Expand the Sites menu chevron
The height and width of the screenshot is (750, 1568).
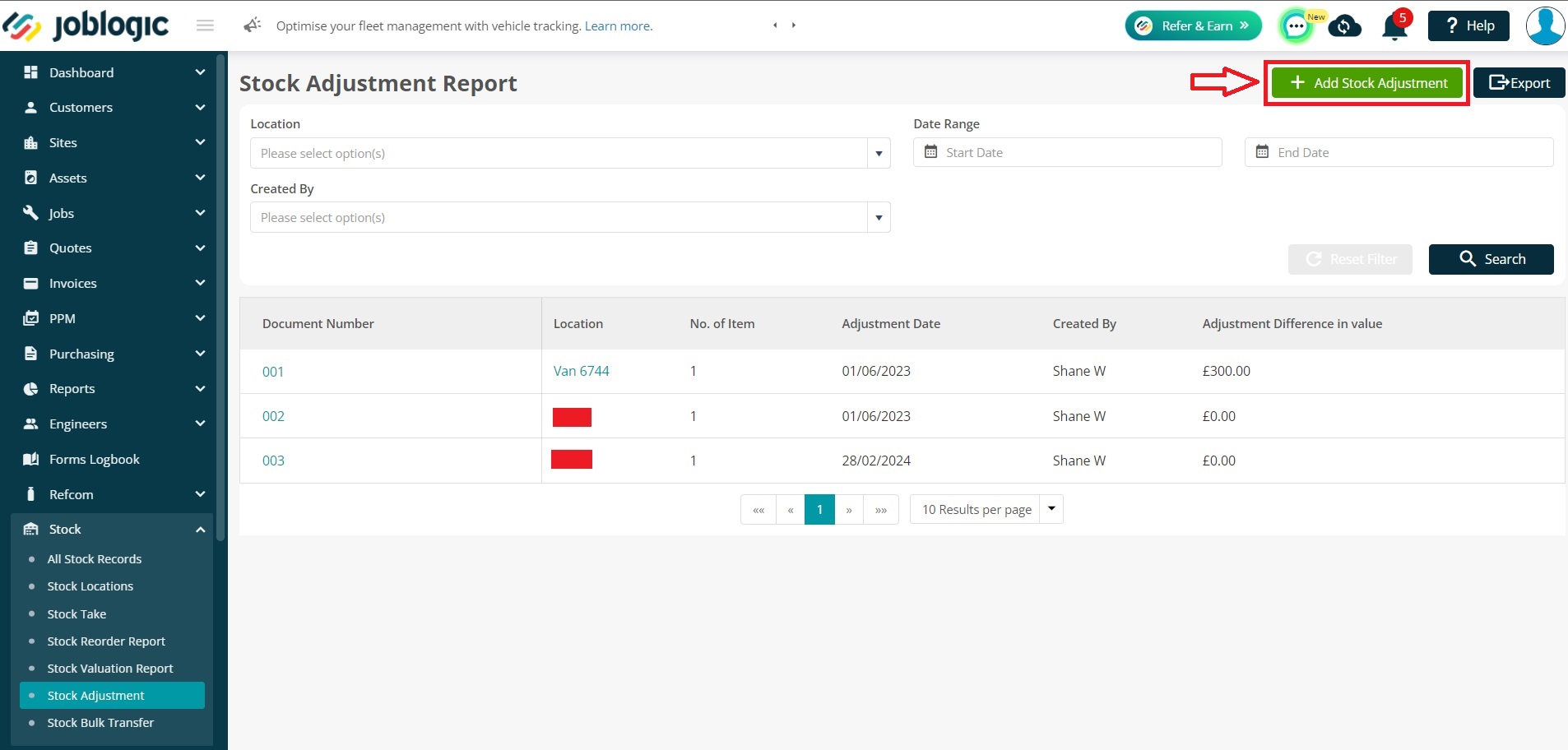coord(200,142)
